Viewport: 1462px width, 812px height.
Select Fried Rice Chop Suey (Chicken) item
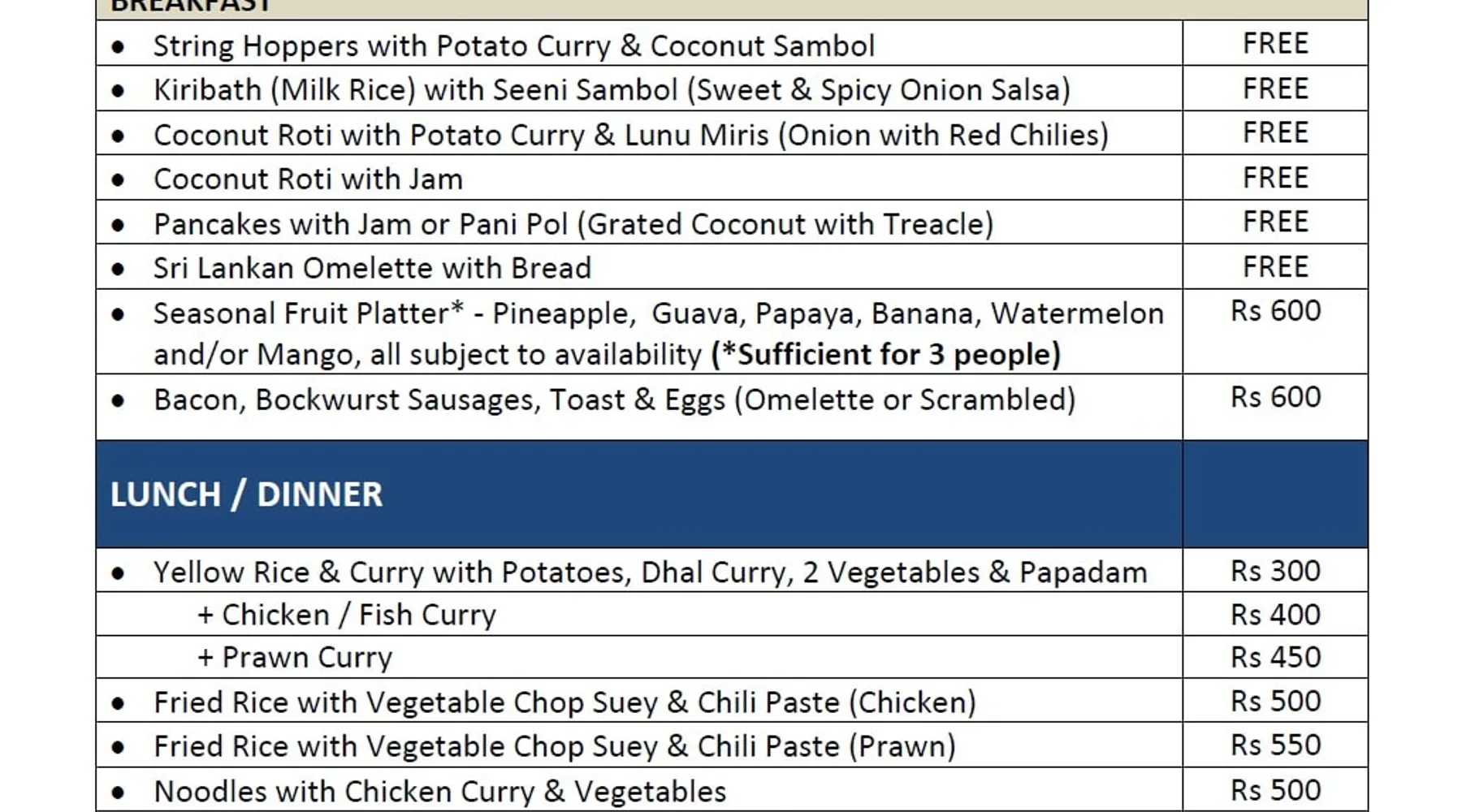tap(564, 702)
